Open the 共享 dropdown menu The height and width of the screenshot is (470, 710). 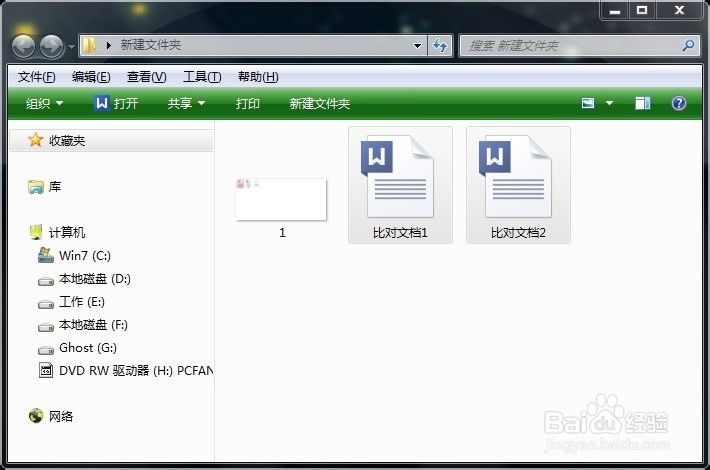[x=186, y=104]
